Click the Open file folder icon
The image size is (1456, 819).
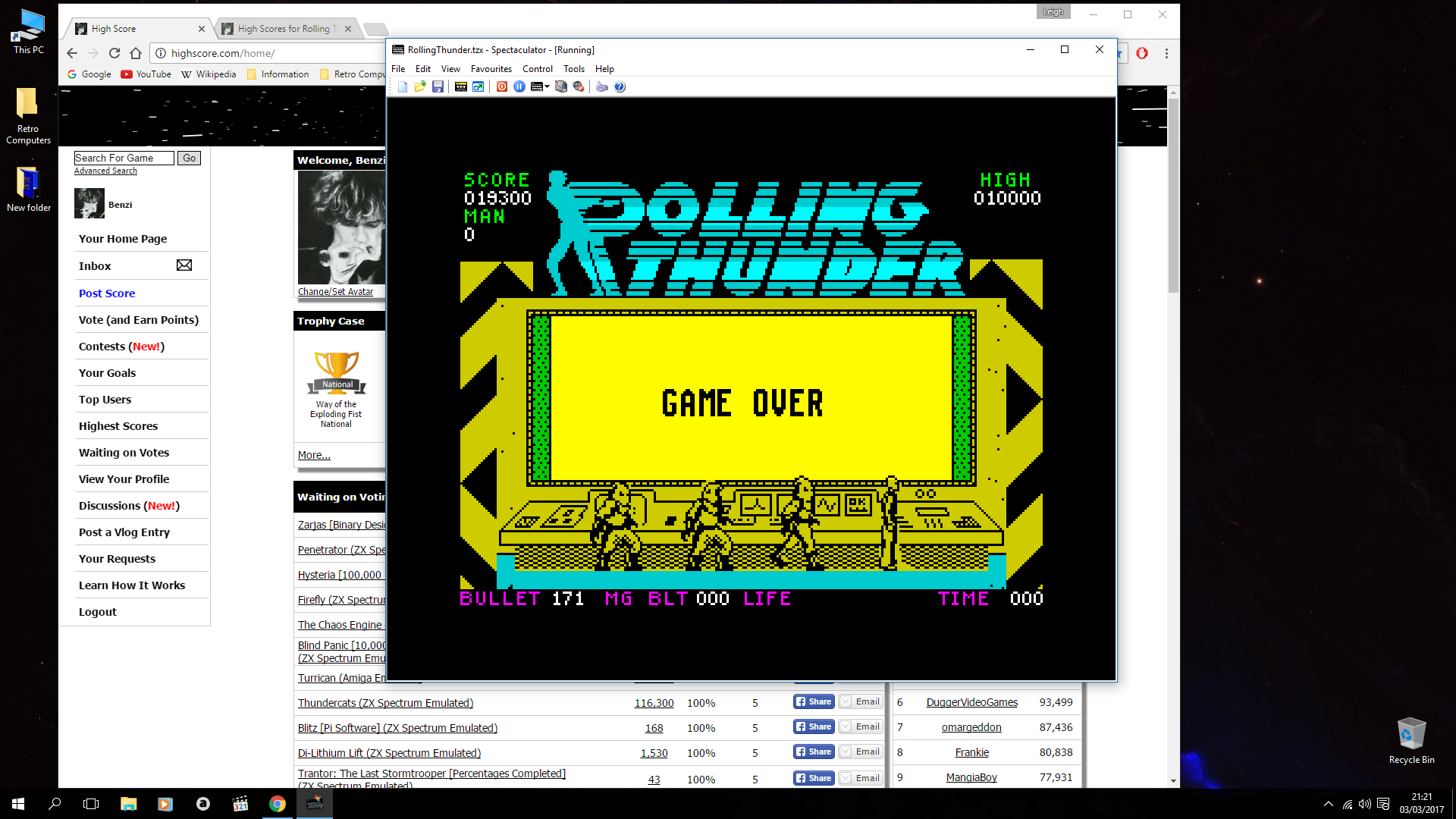click(420, 86)
